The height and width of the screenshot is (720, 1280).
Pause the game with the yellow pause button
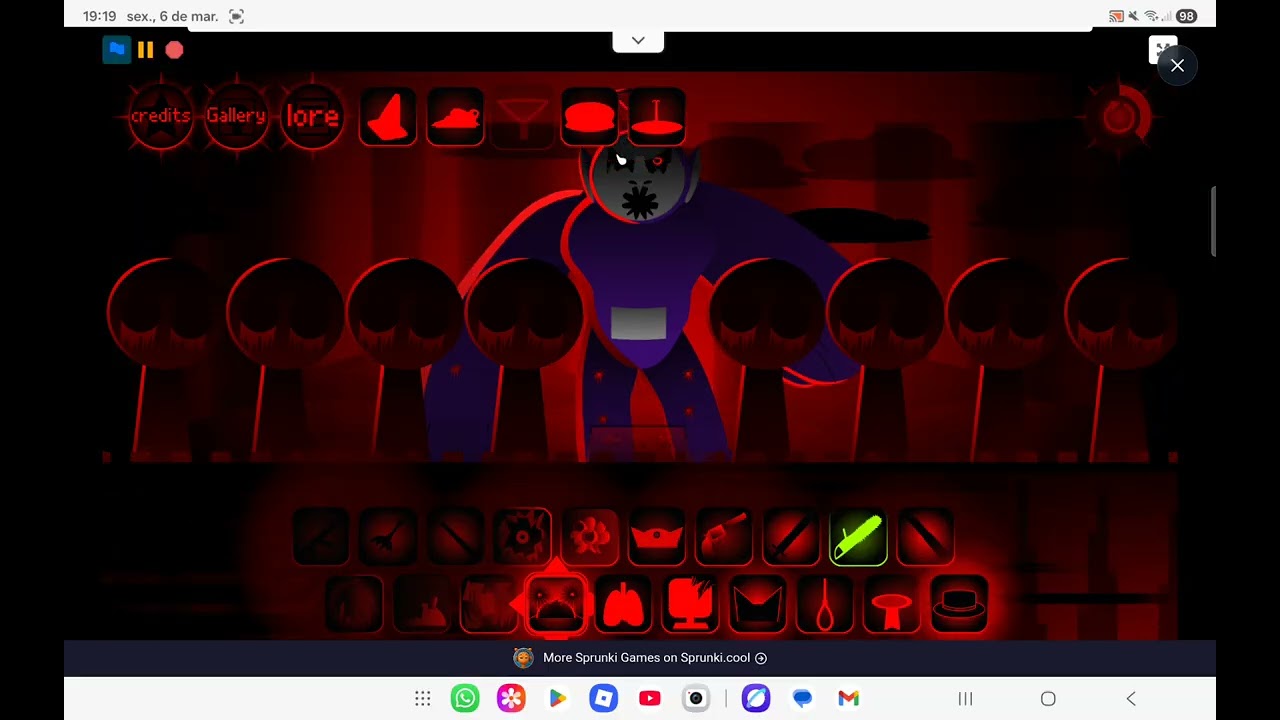[x=146, y=49]
